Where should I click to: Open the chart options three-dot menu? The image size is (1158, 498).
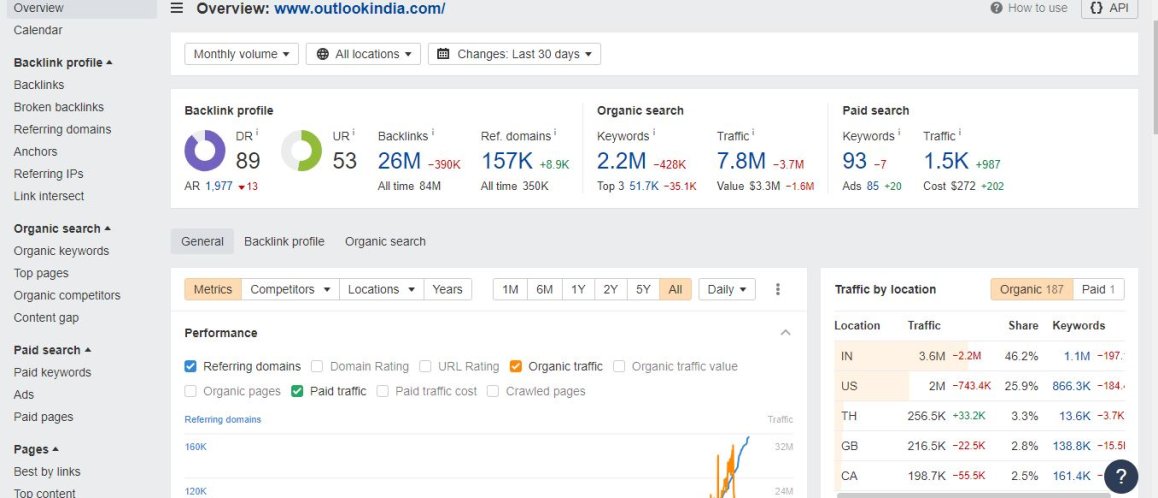[778, 290]
